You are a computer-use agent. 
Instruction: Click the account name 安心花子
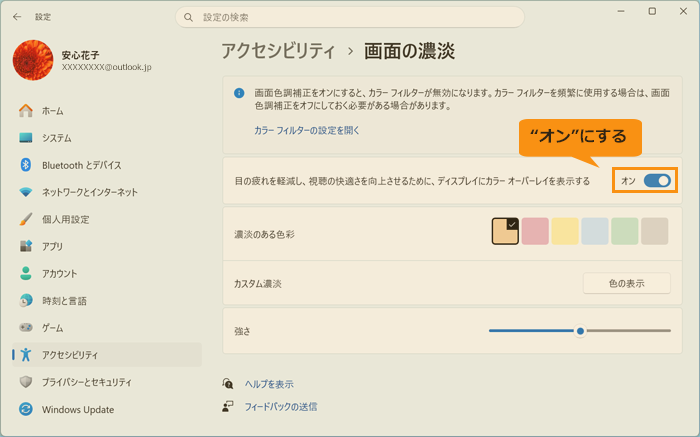coord(80,55)
